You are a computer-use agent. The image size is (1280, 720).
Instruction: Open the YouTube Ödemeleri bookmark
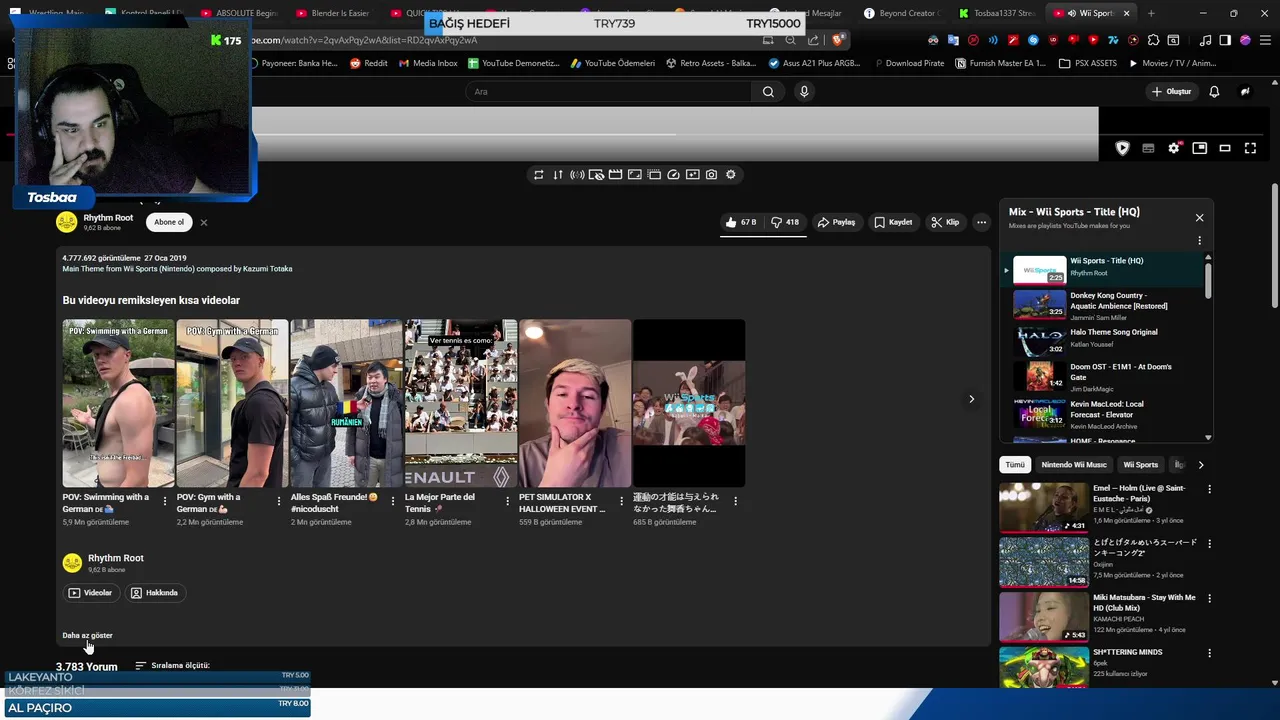[x=613, y=63]
